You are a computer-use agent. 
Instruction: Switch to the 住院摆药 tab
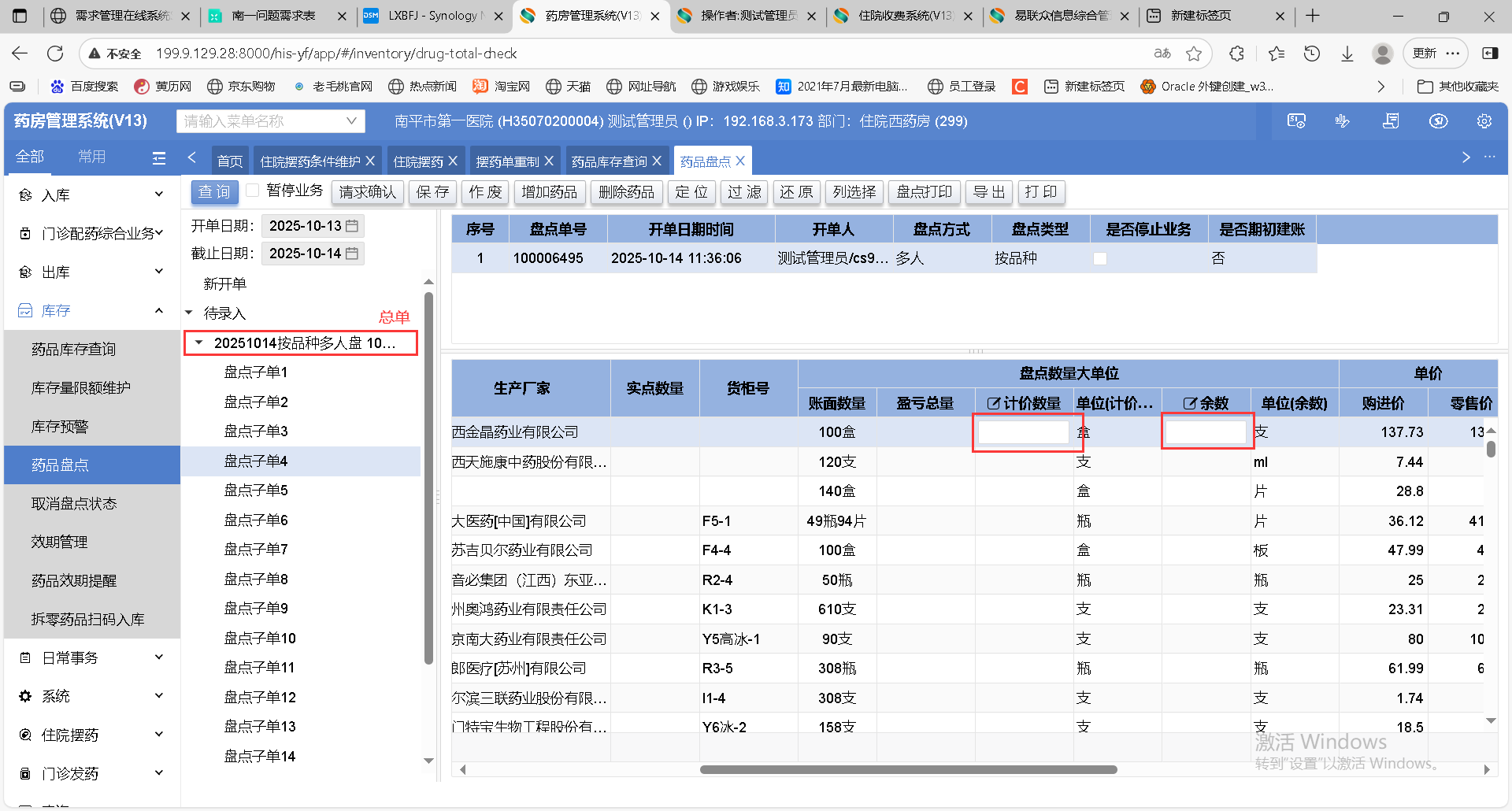coord(418,161)
